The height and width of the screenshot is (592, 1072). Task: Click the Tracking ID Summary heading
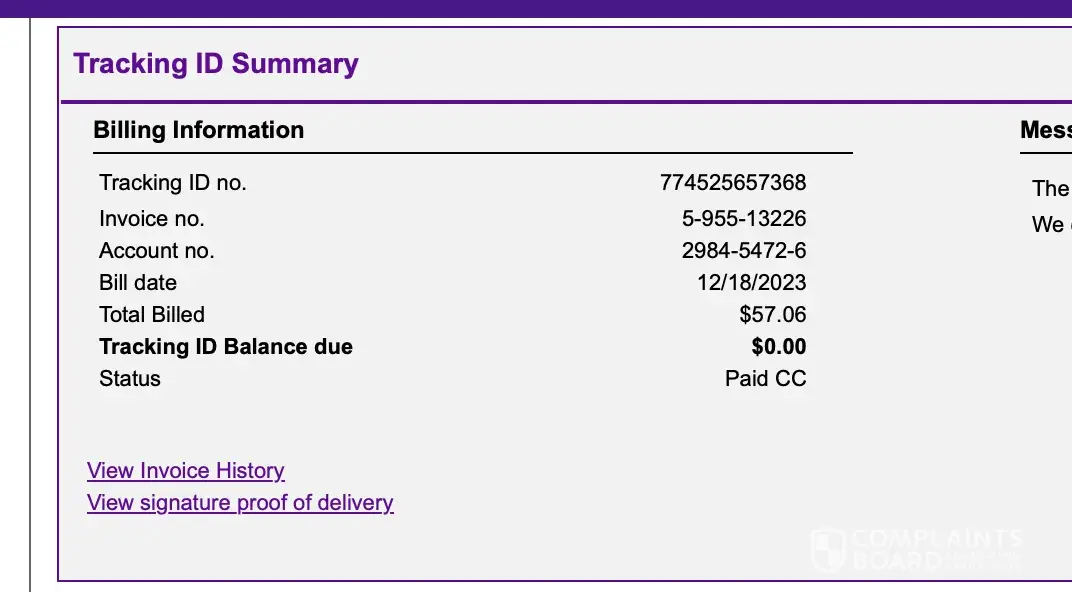click(216, 64)
